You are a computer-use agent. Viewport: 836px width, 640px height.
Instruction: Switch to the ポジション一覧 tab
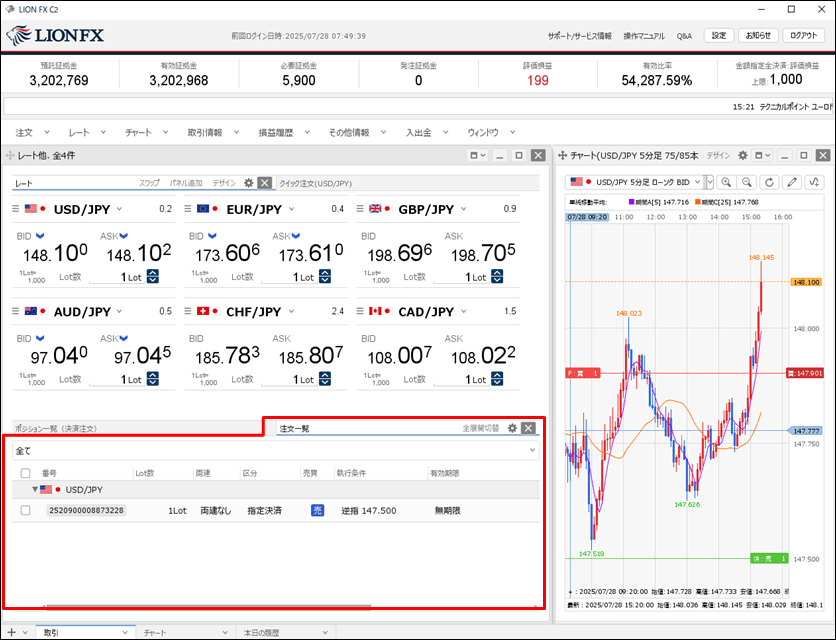tap(56, 428)
